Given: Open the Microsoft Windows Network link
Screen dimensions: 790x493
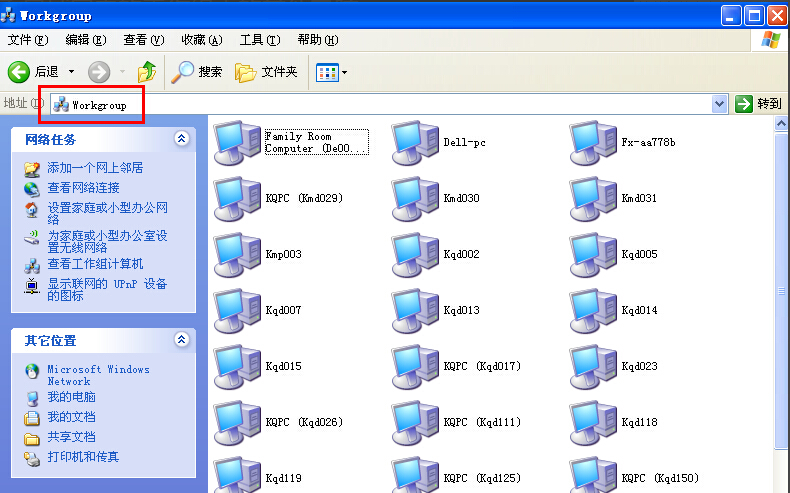Looking at the screenshot, I should pos(98,375).
